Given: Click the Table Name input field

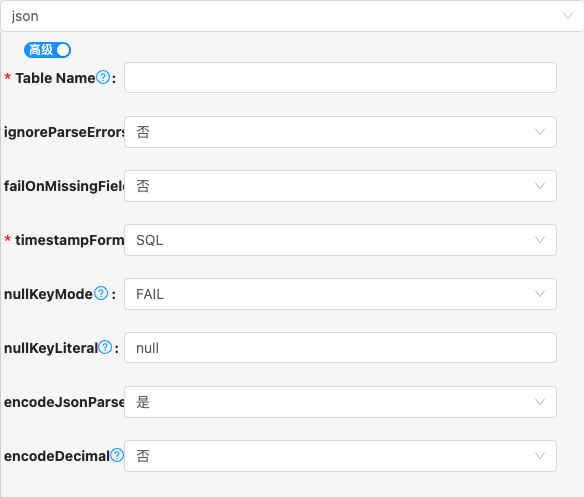Looking at the screenshot, I should click(340, 77).
